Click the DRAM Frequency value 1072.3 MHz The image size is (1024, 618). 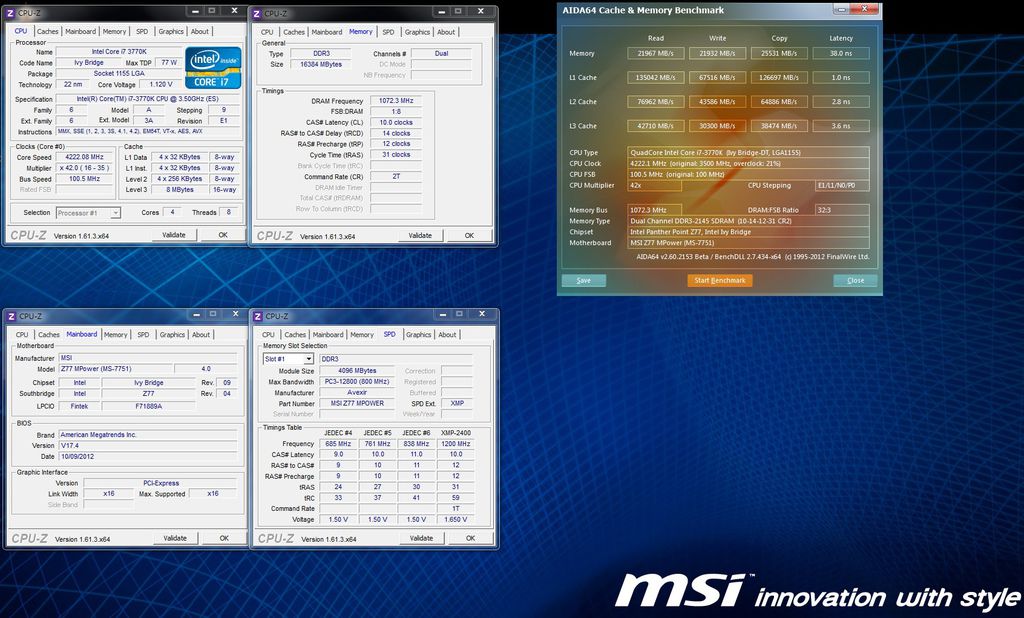pos(396,101)
